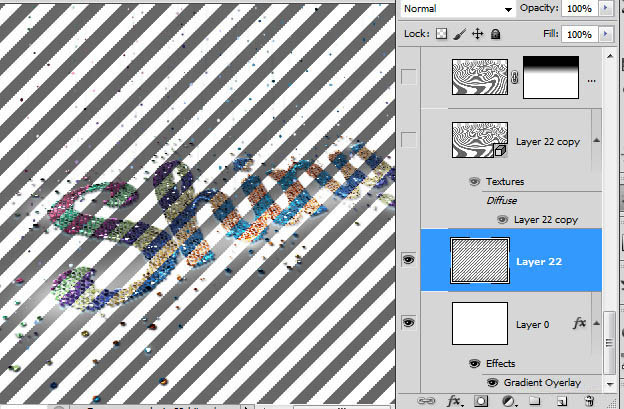This screenshot has width=624, height=409.
Task: Select the Layer 22 copy 3D thumbnail
Action: pos(480,140)
